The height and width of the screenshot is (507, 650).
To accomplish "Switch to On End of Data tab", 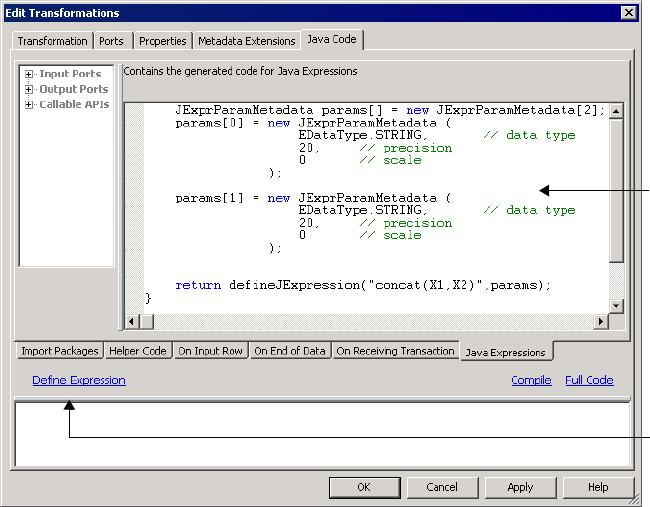I will click(290, 351).
